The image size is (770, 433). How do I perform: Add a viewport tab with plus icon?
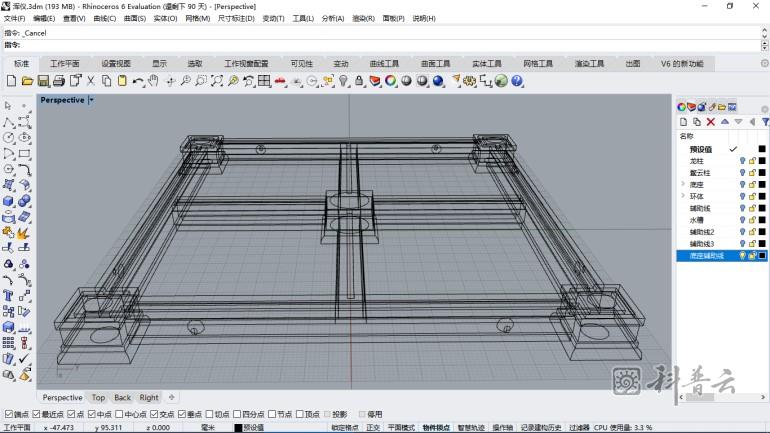(x=171, y=397)
